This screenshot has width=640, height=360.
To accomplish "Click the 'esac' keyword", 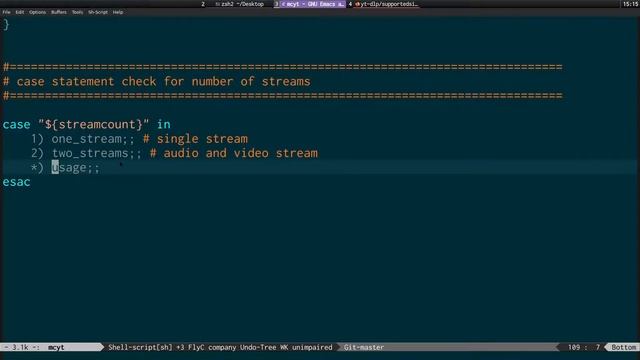I will (16, 182).
